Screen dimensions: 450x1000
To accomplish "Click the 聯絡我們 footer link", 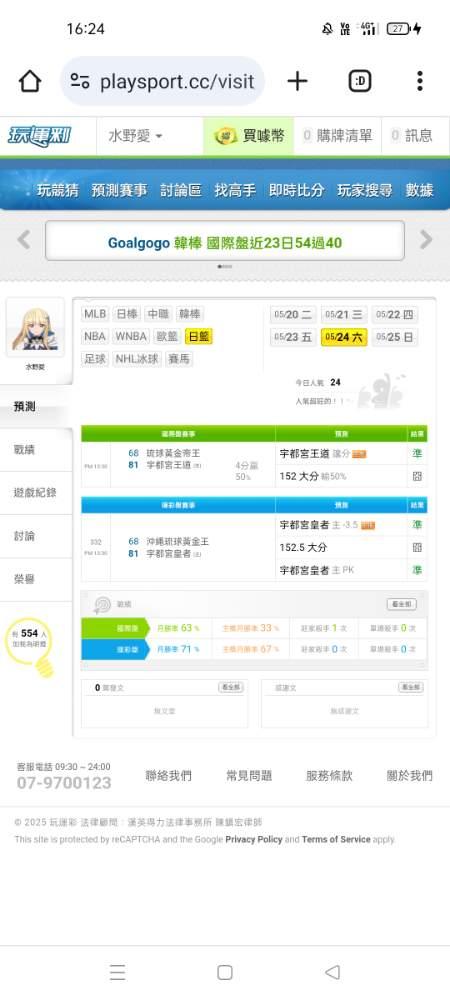I will pos(168,776).
